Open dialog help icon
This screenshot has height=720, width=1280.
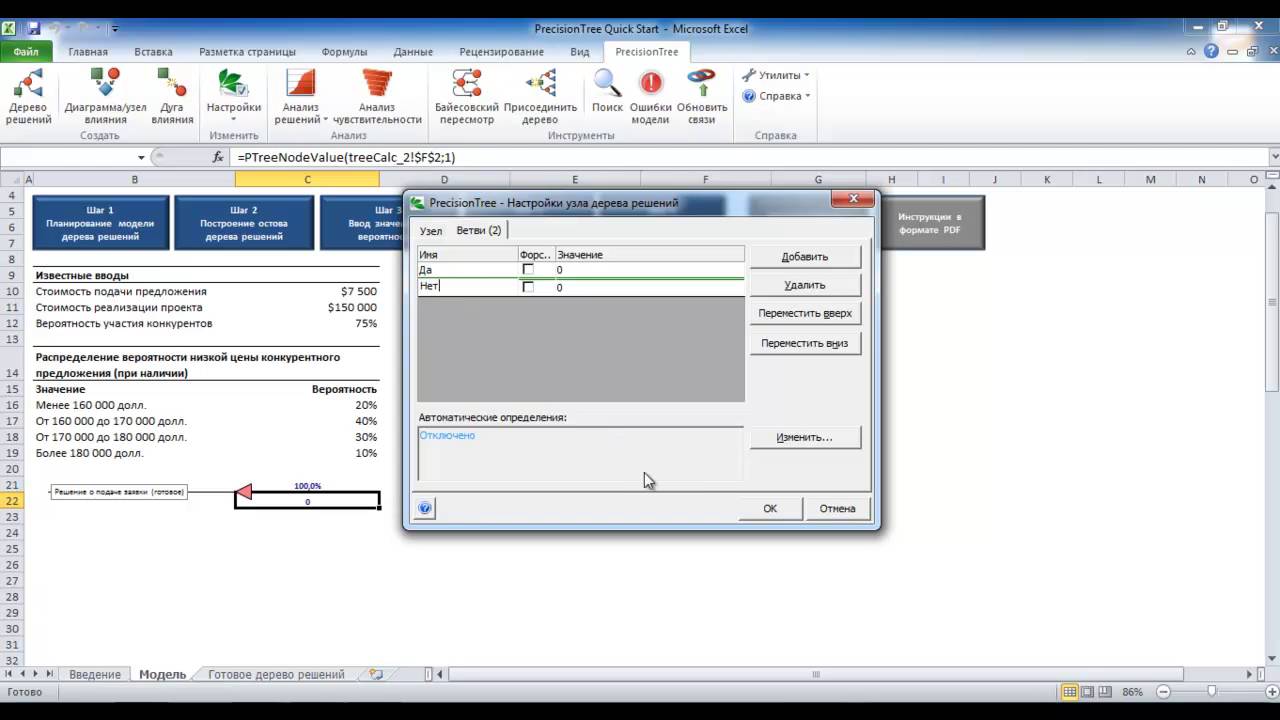point(425,508)
